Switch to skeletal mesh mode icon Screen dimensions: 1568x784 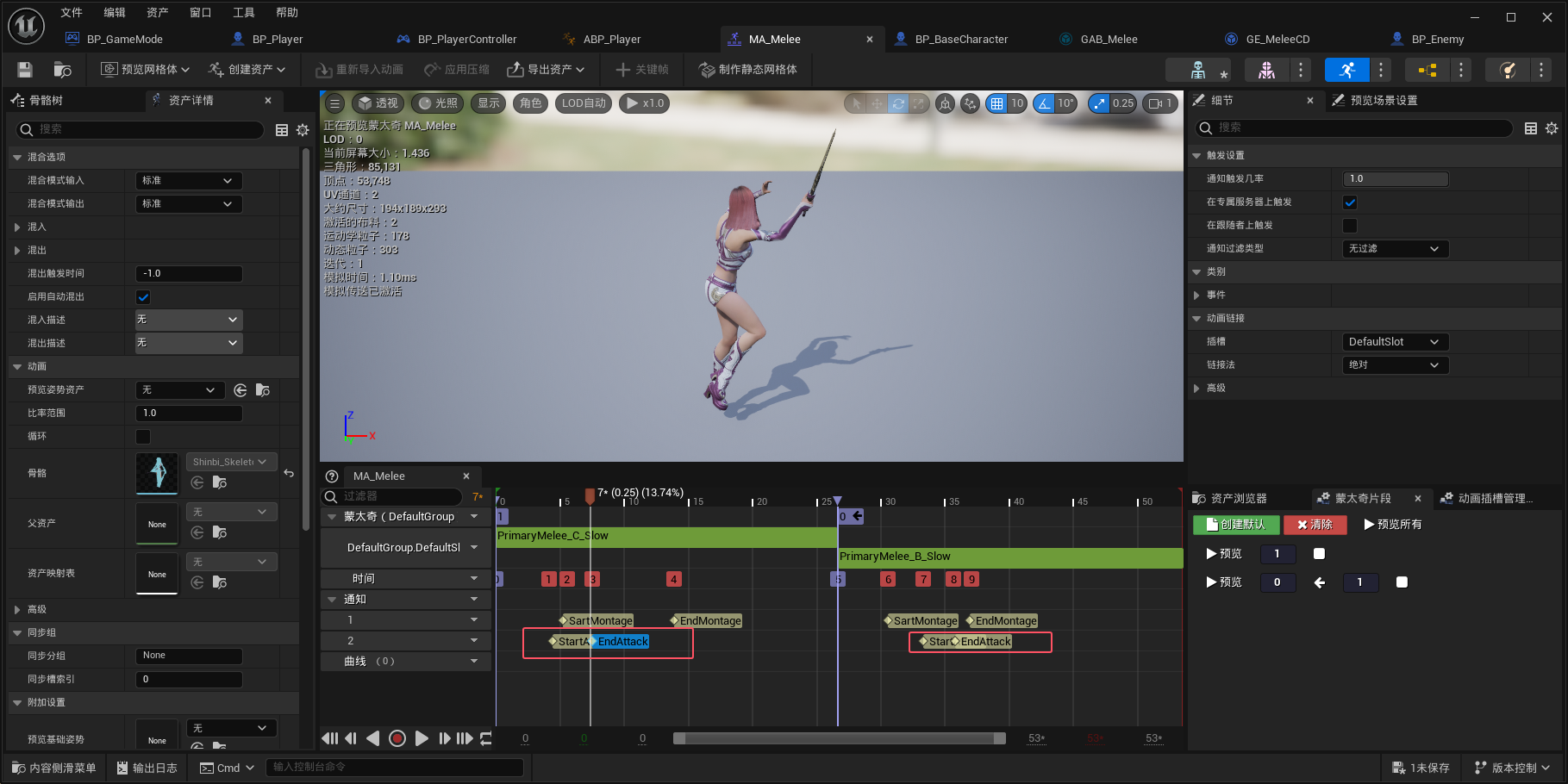pyautogui.click(x=1266, y=70)
